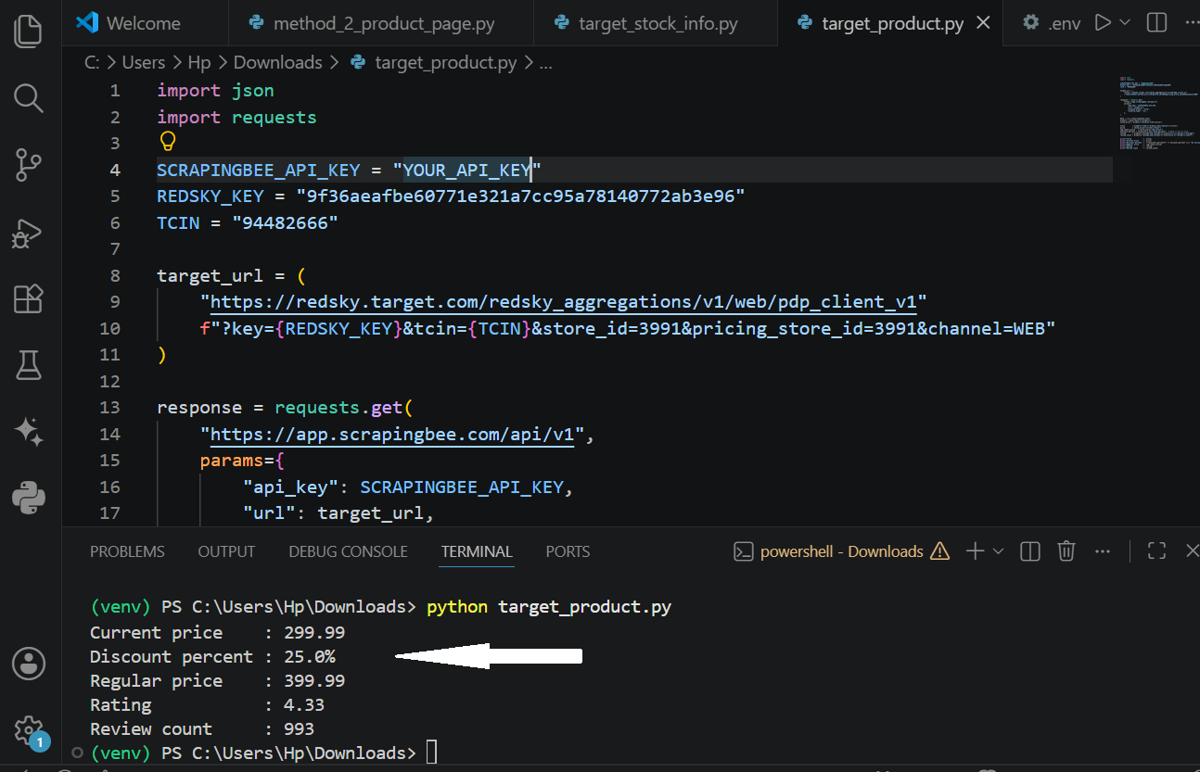Click "import requests" on line 2

click(x=236, y=117)
